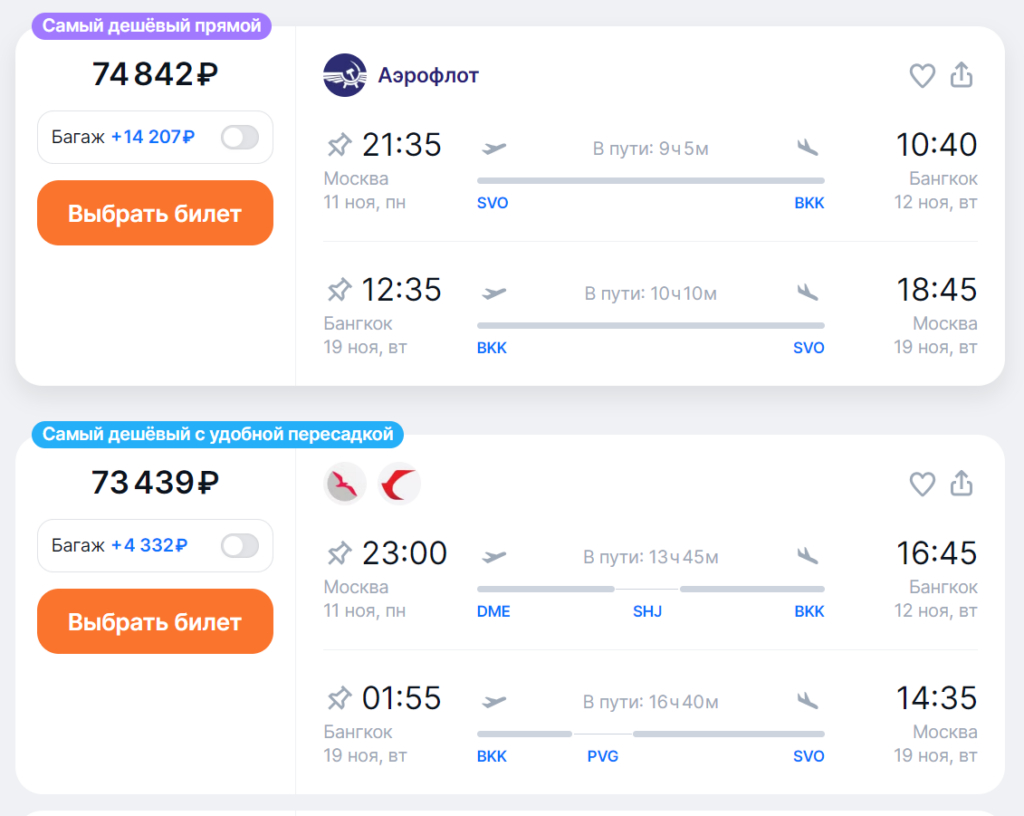Click the grey bird airline logo
This screenshot has height=816, width=1024.
344,484
